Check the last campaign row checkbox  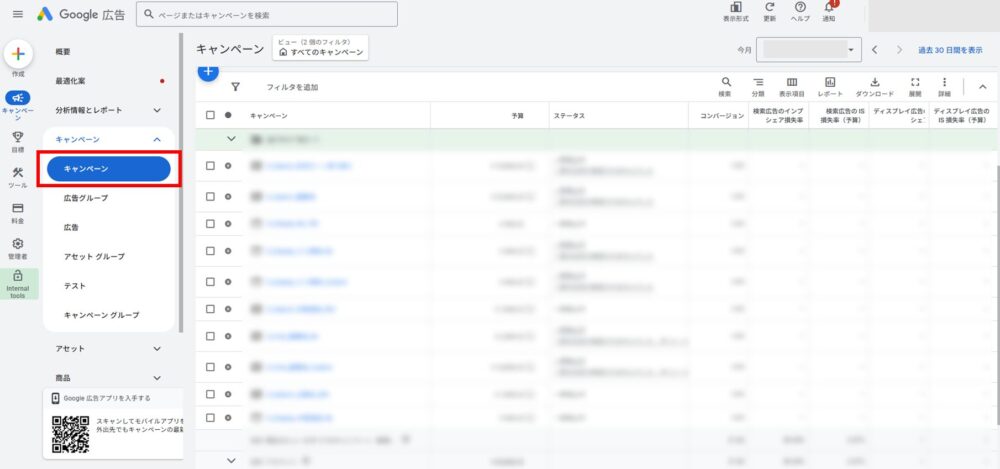[x=210, y=417]
